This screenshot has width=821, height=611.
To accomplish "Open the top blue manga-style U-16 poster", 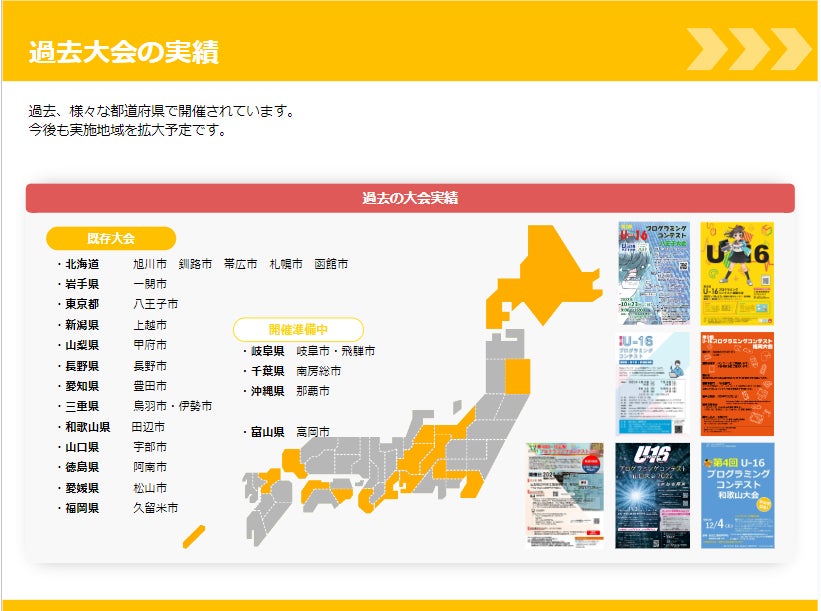I will coord(654,273).
